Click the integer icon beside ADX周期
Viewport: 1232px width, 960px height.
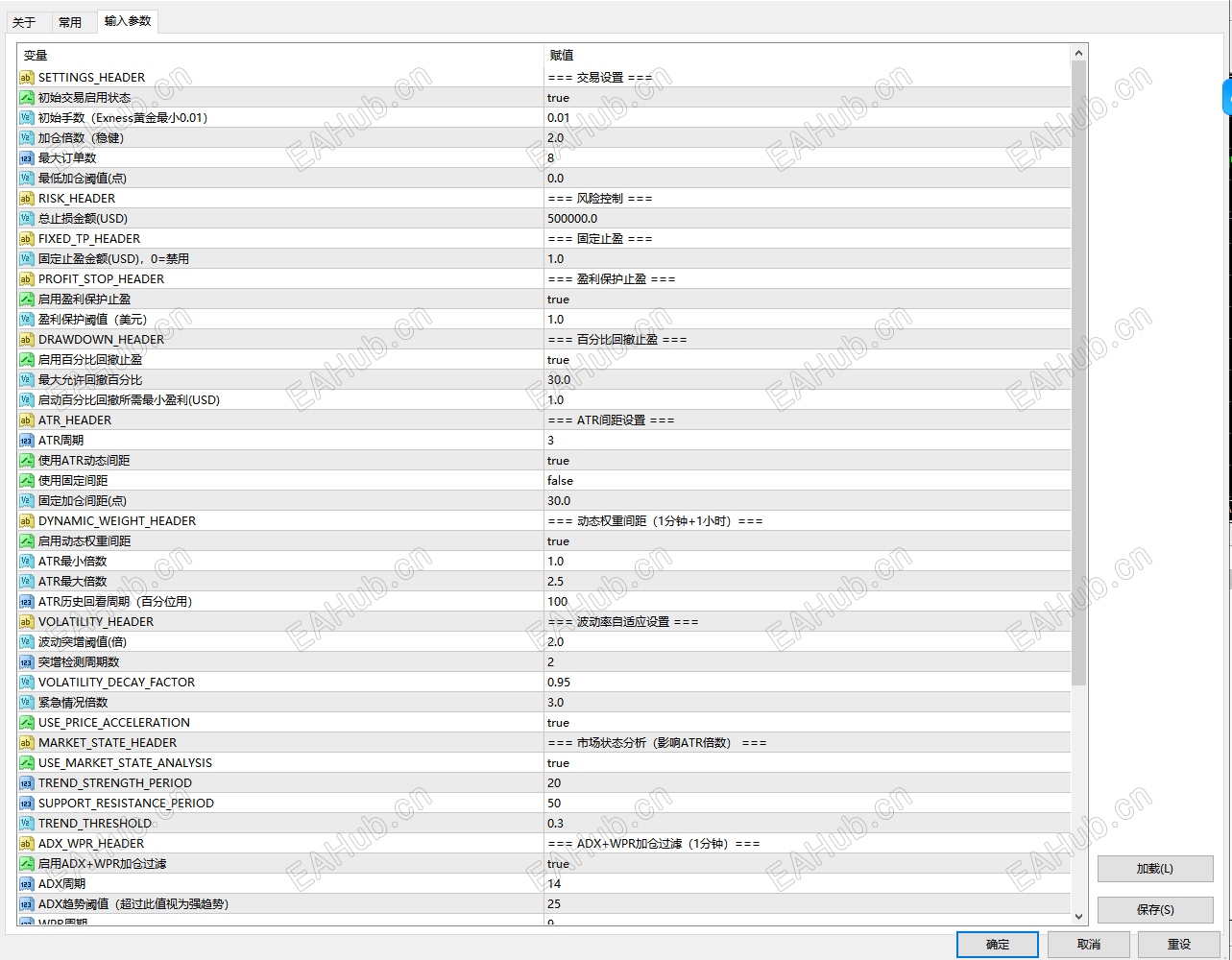coord(27,884)
